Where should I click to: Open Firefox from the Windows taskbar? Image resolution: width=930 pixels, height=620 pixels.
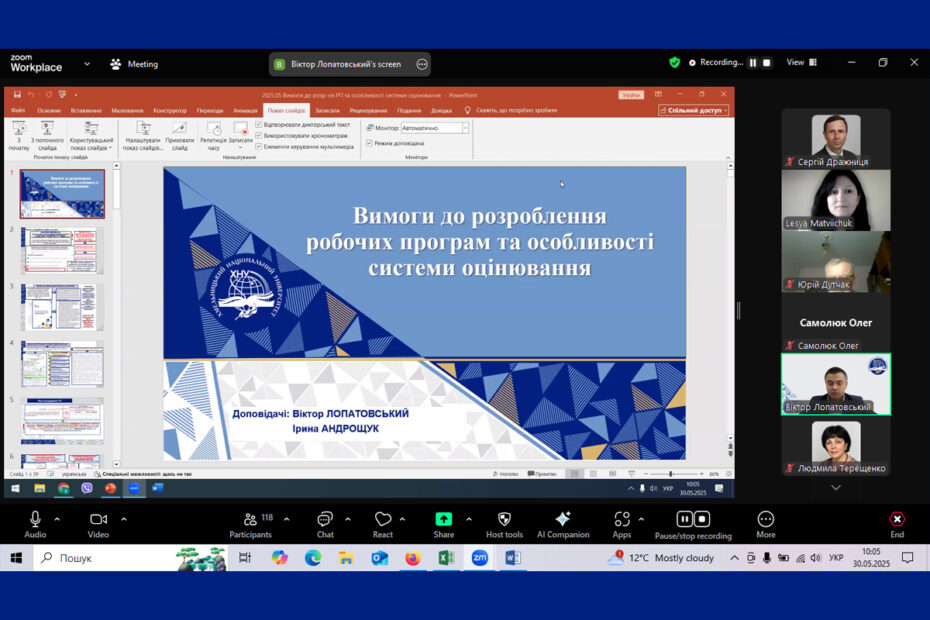point(413,558)
